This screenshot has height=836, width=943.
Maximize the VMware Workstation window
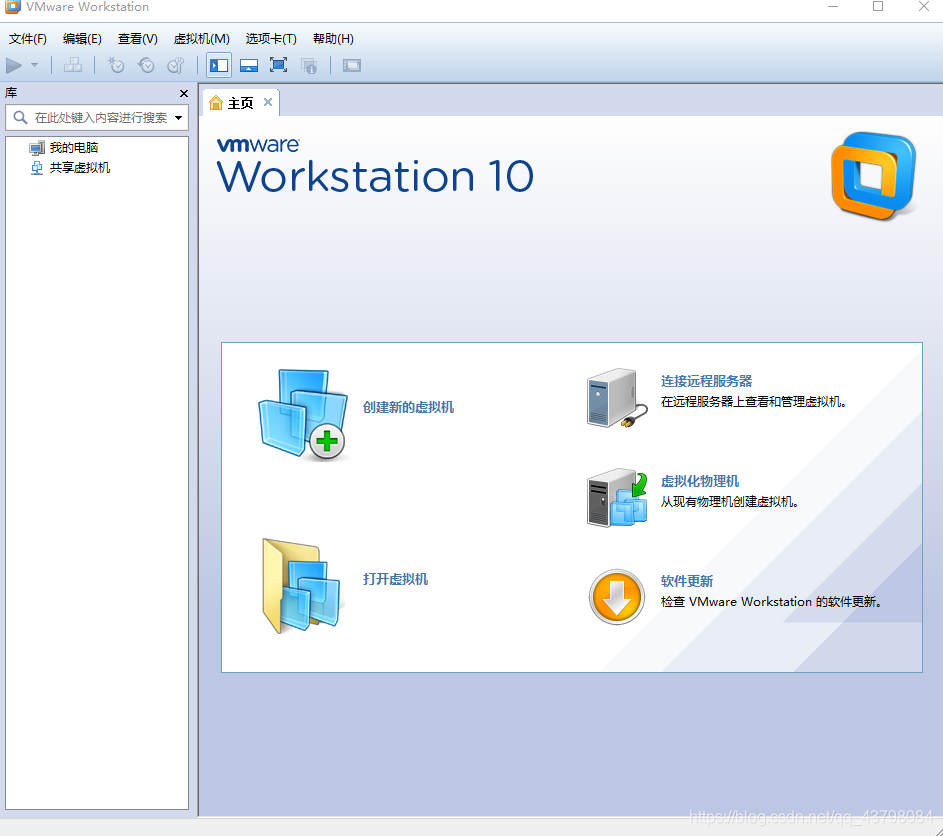coord(878,7)
